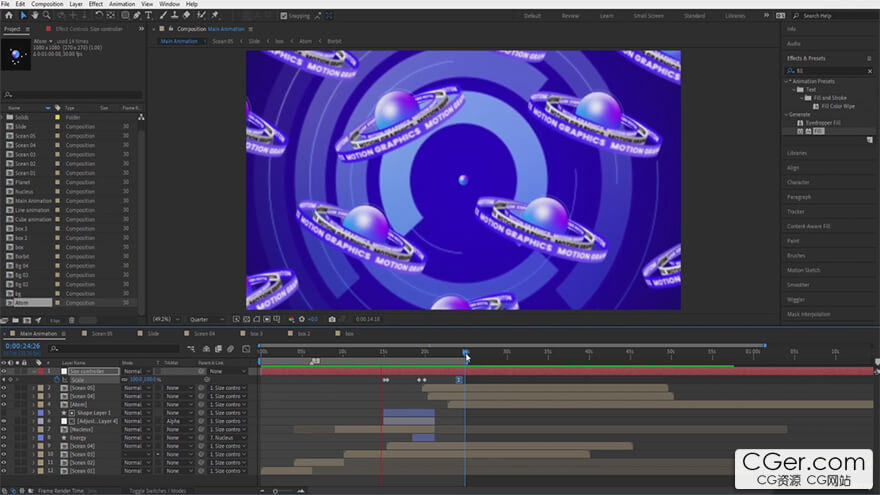The height and width of the screenshot is (495, 880).
Task: Open the Quarter resolution dropdown
Action: tap(205, 319)
